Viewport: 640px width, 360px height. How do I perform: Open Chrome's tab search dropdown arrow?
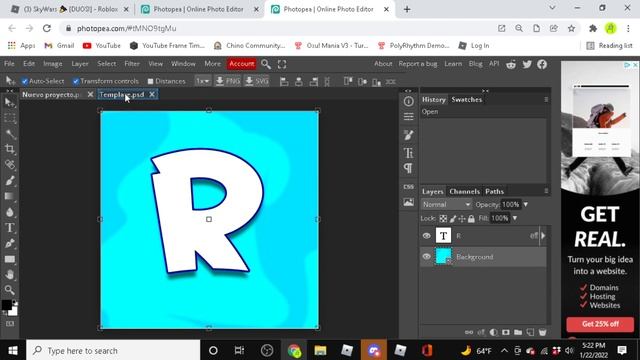[552, 8]
